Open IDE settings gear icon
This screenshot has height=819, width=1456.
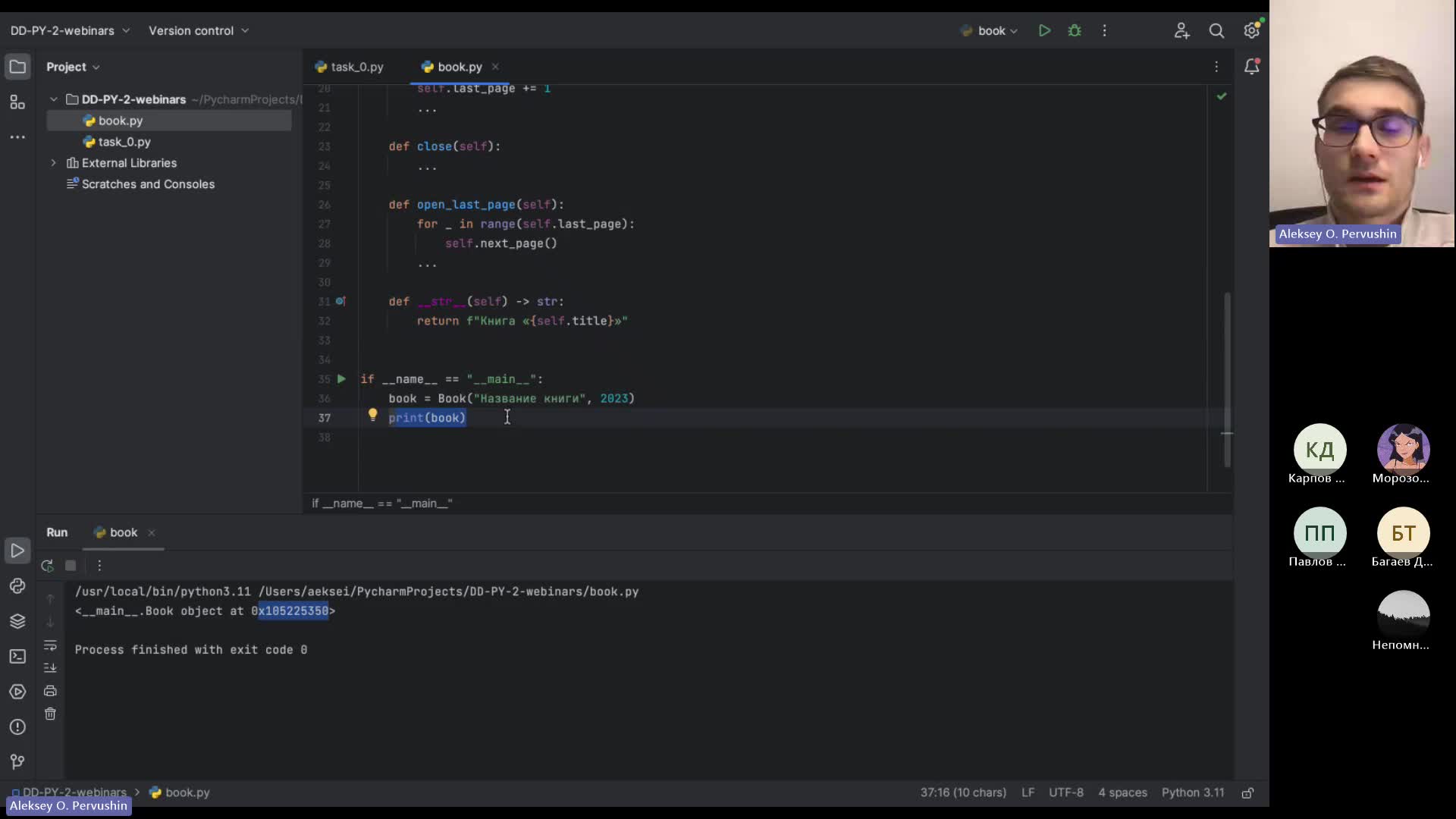tap(1251, 30)
